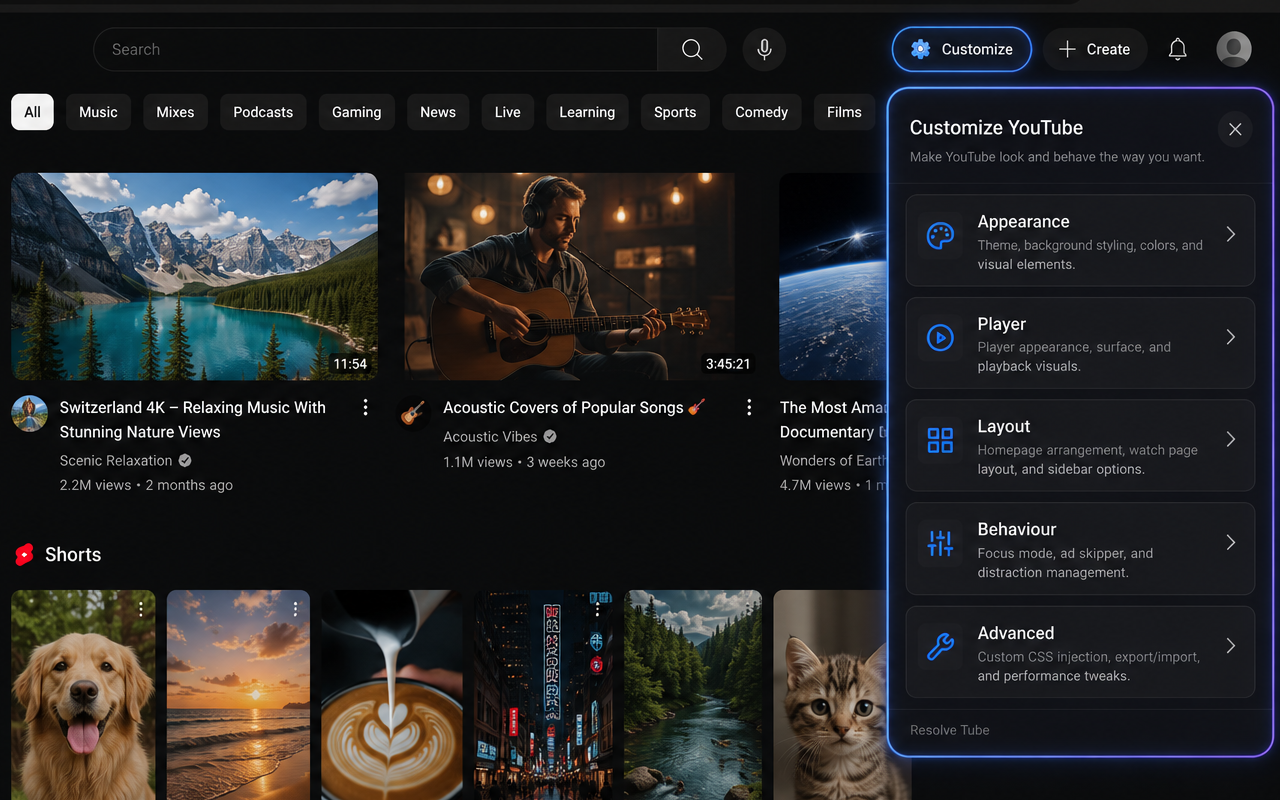Expand the Behaviour section chevron
The width and height of the screenshot is (1280, 800).
1231,542
